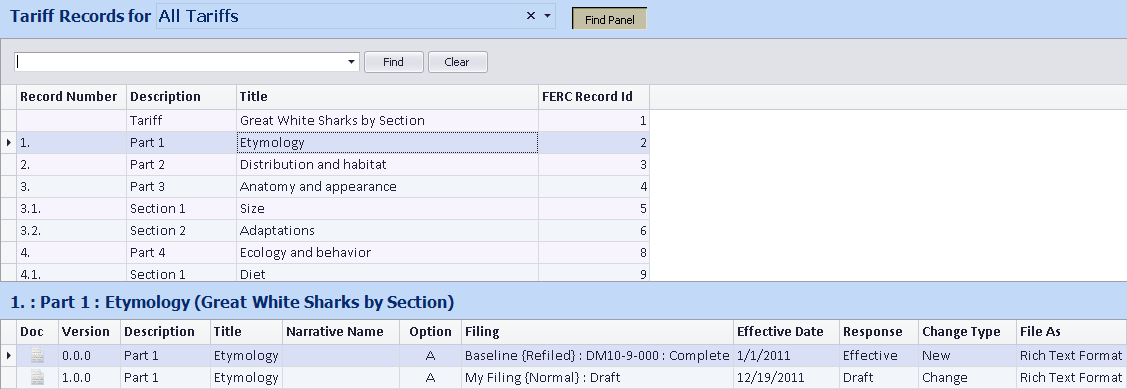Viewport: 1127px width, 389px height.
Task: Select the Adaptations title cell
Action: point(387,231)
